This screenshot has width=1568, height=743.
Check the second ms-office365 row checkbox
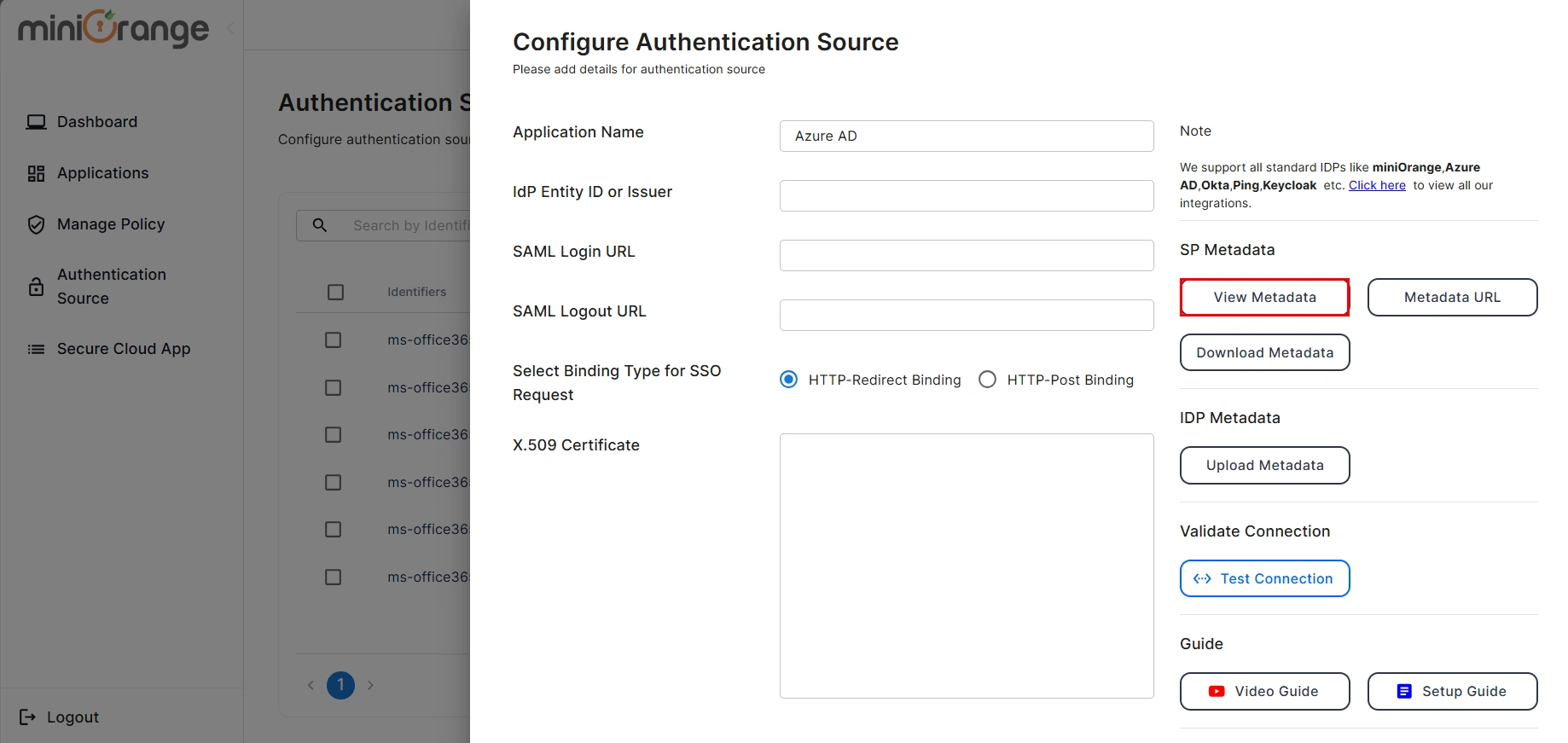[334, 388]
